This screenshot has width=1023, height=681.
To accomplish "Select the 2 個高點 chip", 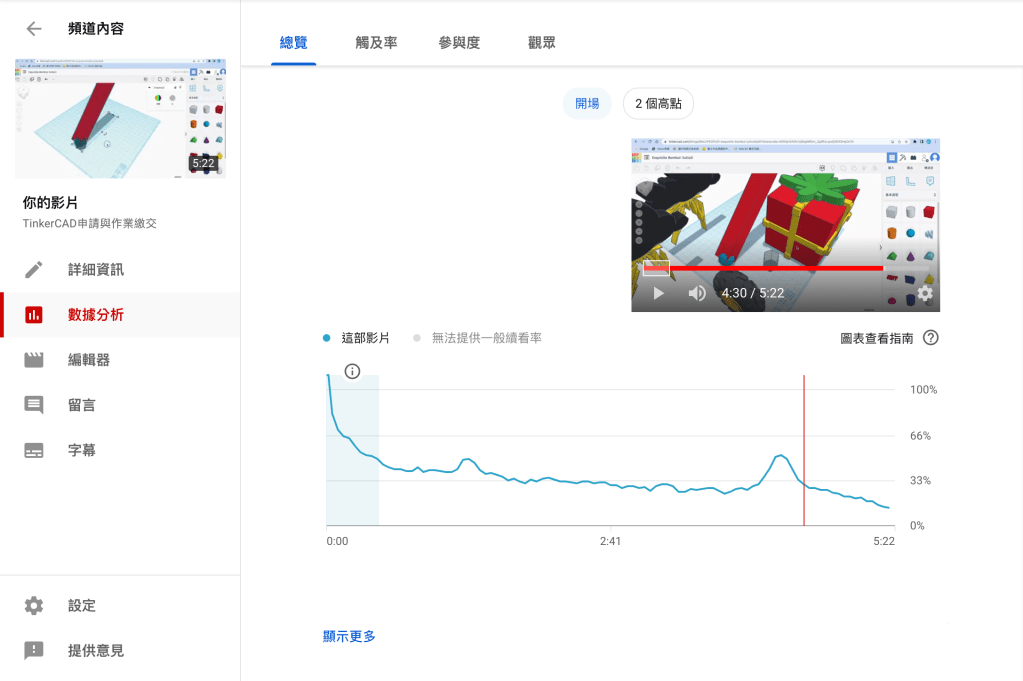I will [x=658, y=103].
